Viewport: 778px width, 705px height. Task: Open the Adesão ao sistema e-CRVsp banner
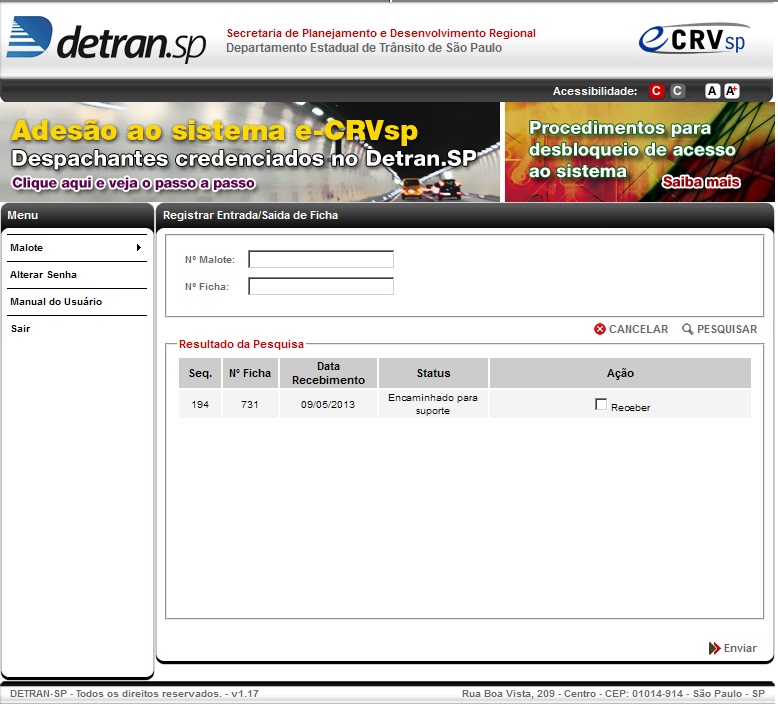[x=250, y=152]
